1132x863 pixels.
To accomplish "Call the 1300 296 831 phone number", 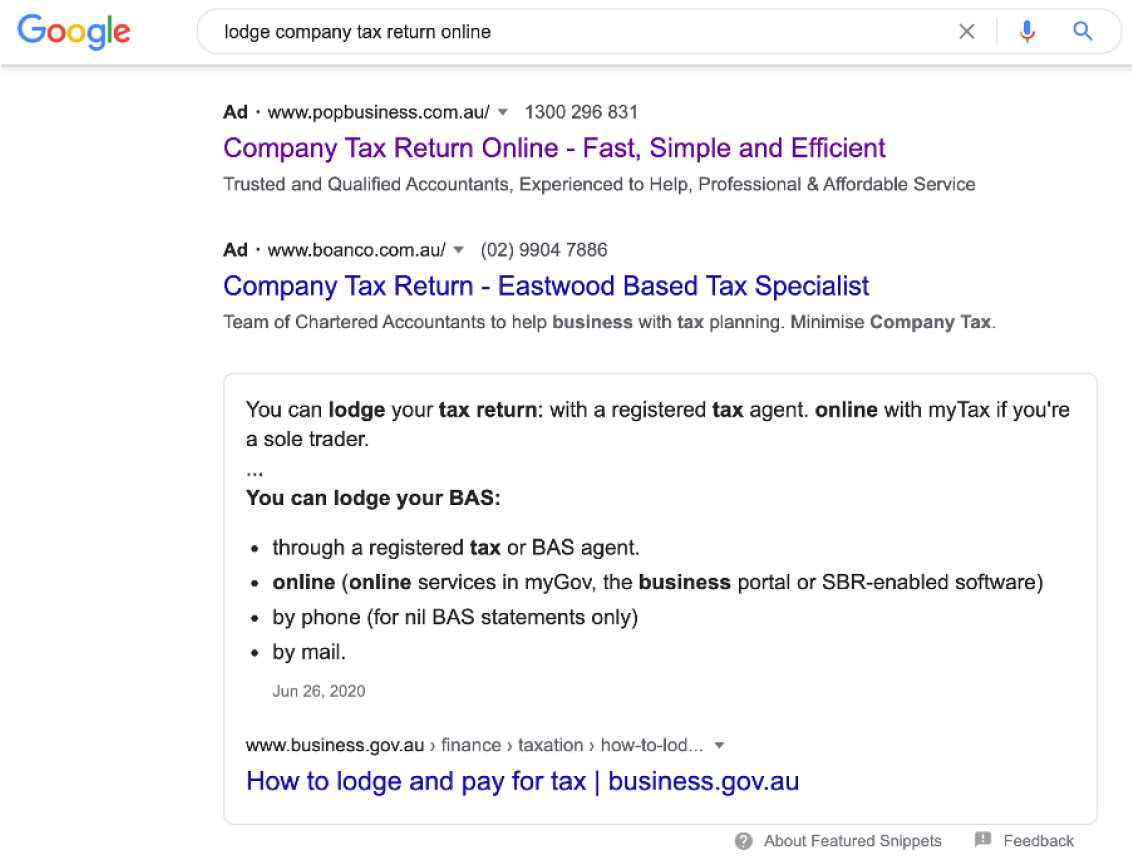I will pos(581,112).
